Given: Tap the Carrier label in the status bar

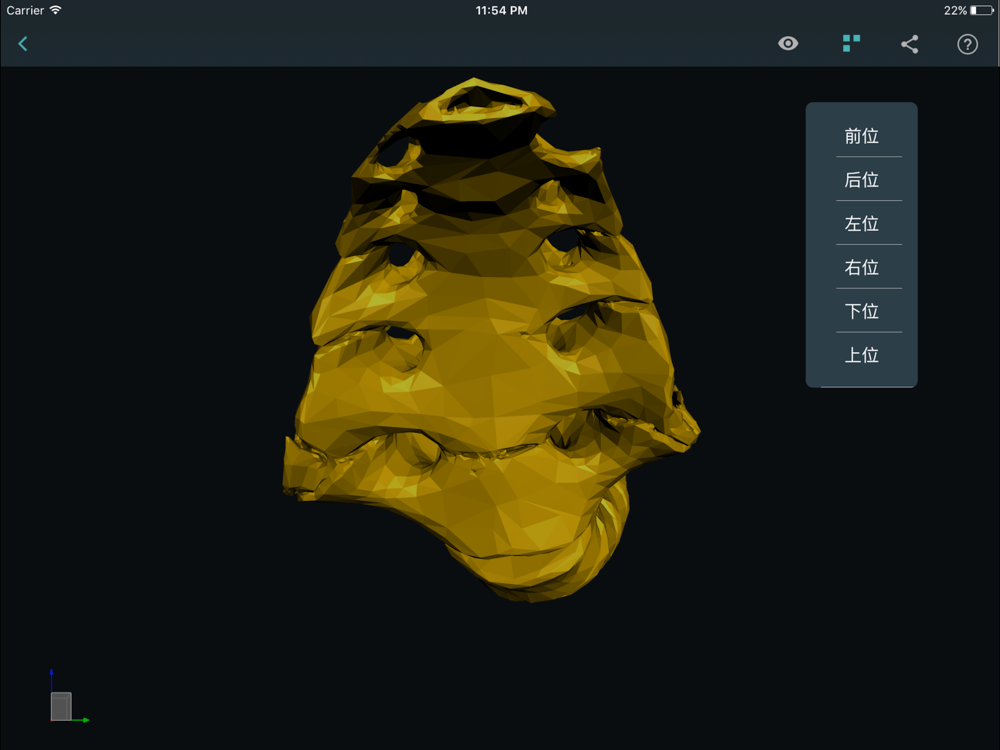Looking at the screenshot, I should (25, 11).
